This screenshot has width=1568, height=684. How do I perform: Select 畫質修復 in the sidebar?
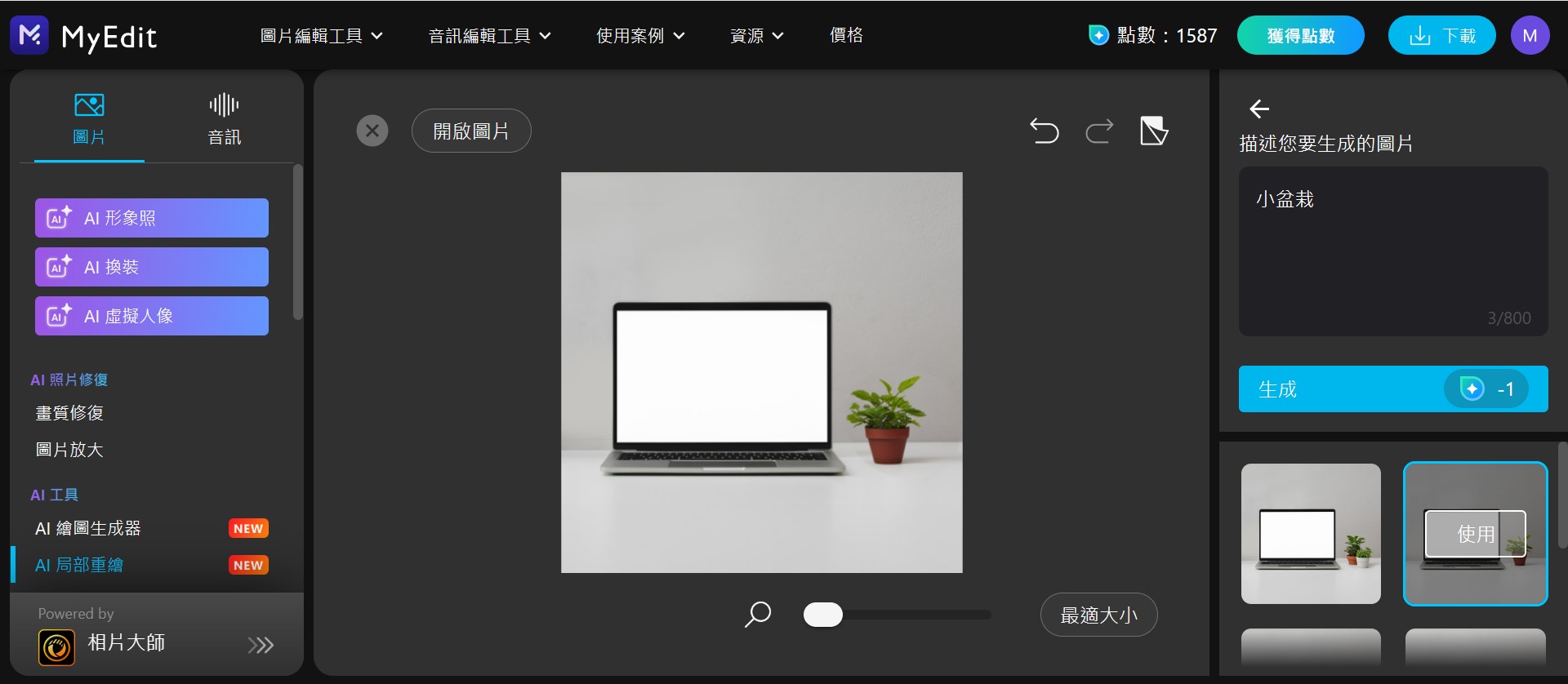(69, 413)
